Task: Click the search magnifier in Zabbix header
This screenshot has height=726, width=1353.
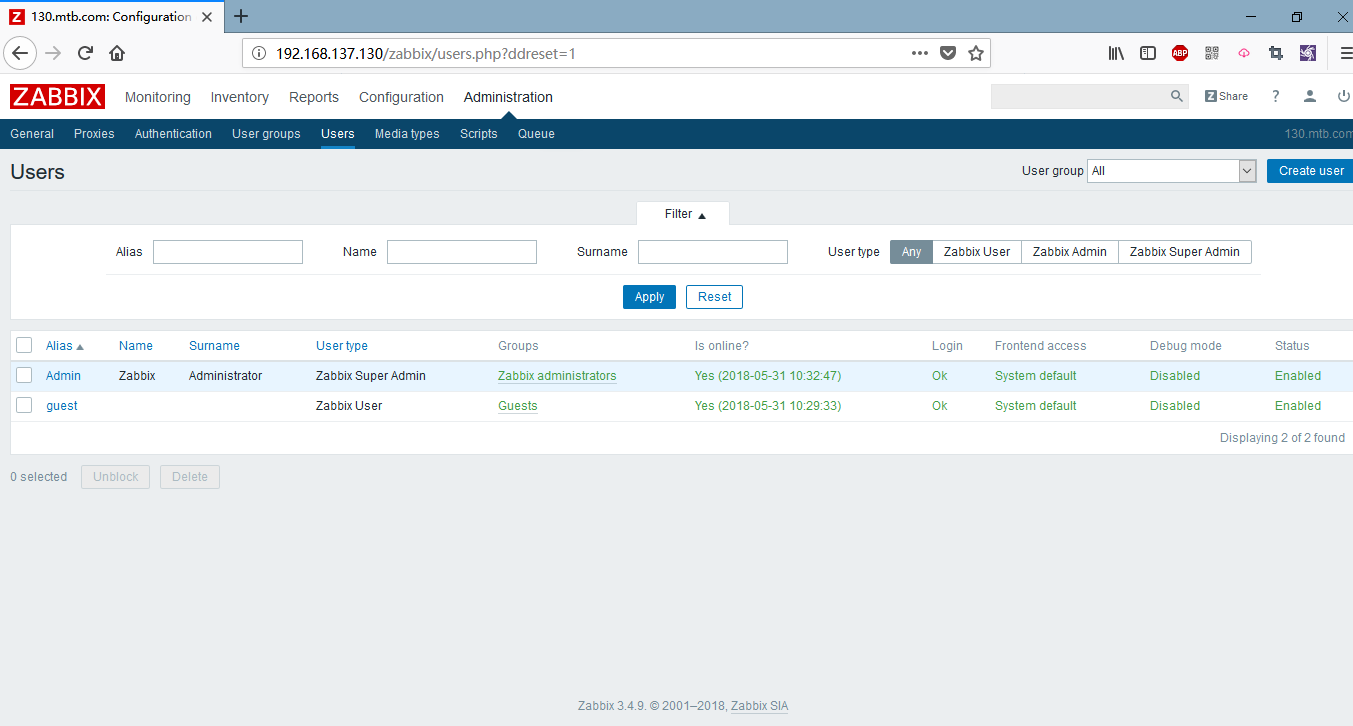Action: tap(1176, 96)
